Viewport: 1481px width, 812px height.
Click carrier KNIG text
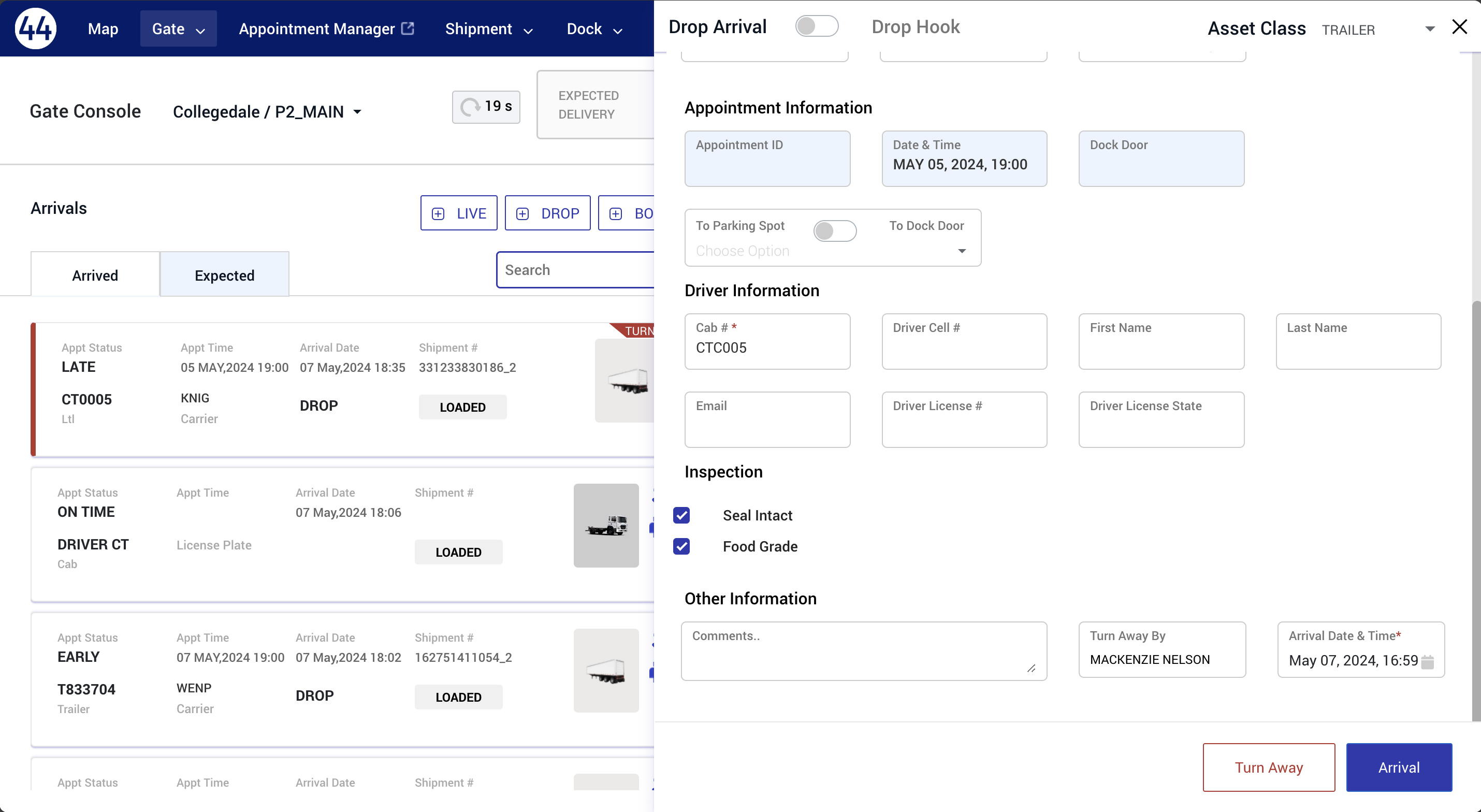click(194, 398)
